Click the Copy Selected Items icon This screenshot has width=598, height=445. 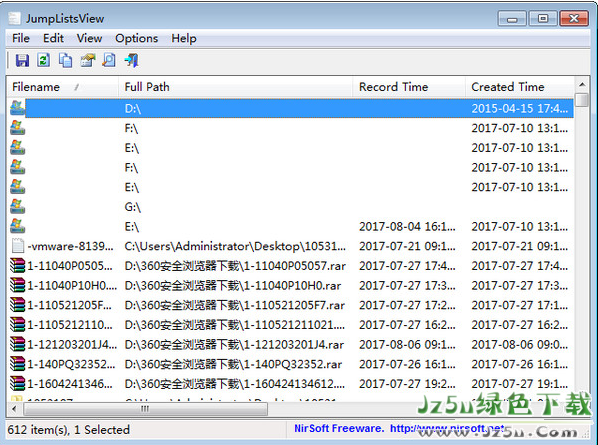pos(66,60)
